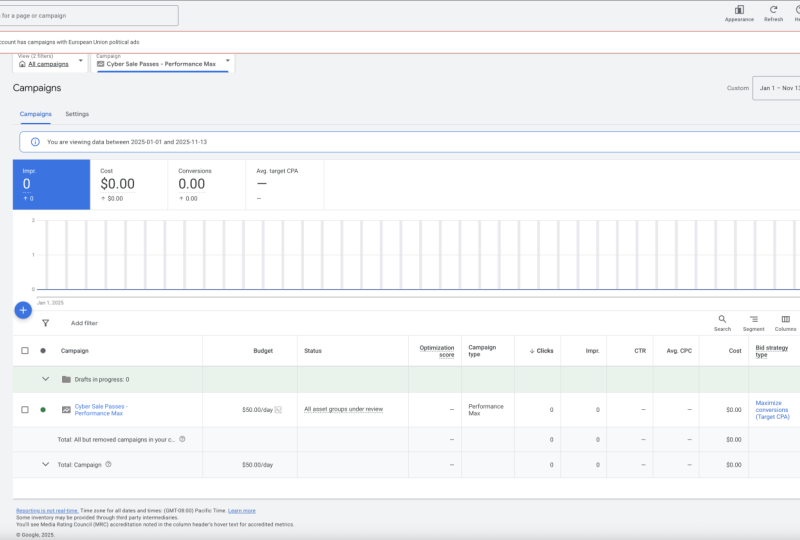This screenshot has width=800, height=540.
Task: Click the Reporting is not real-time link
Action: [47, 510]
